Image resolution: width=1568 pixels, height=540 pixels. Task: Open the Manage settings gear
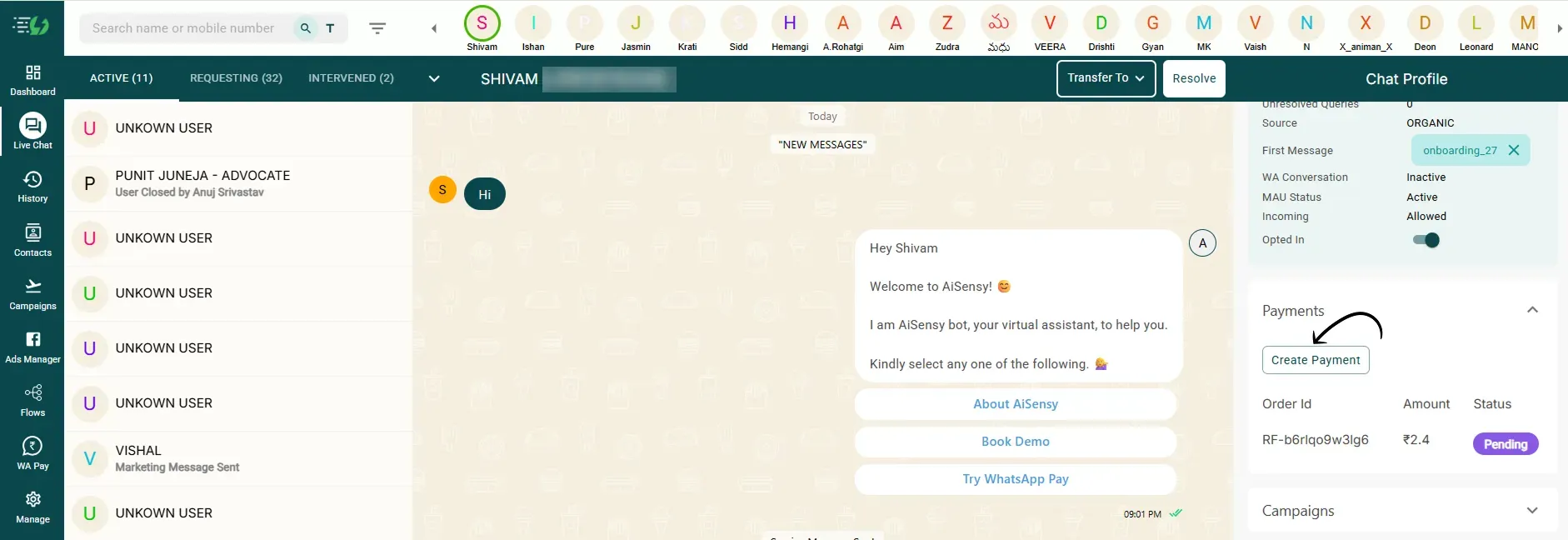(x=32, y=507)
